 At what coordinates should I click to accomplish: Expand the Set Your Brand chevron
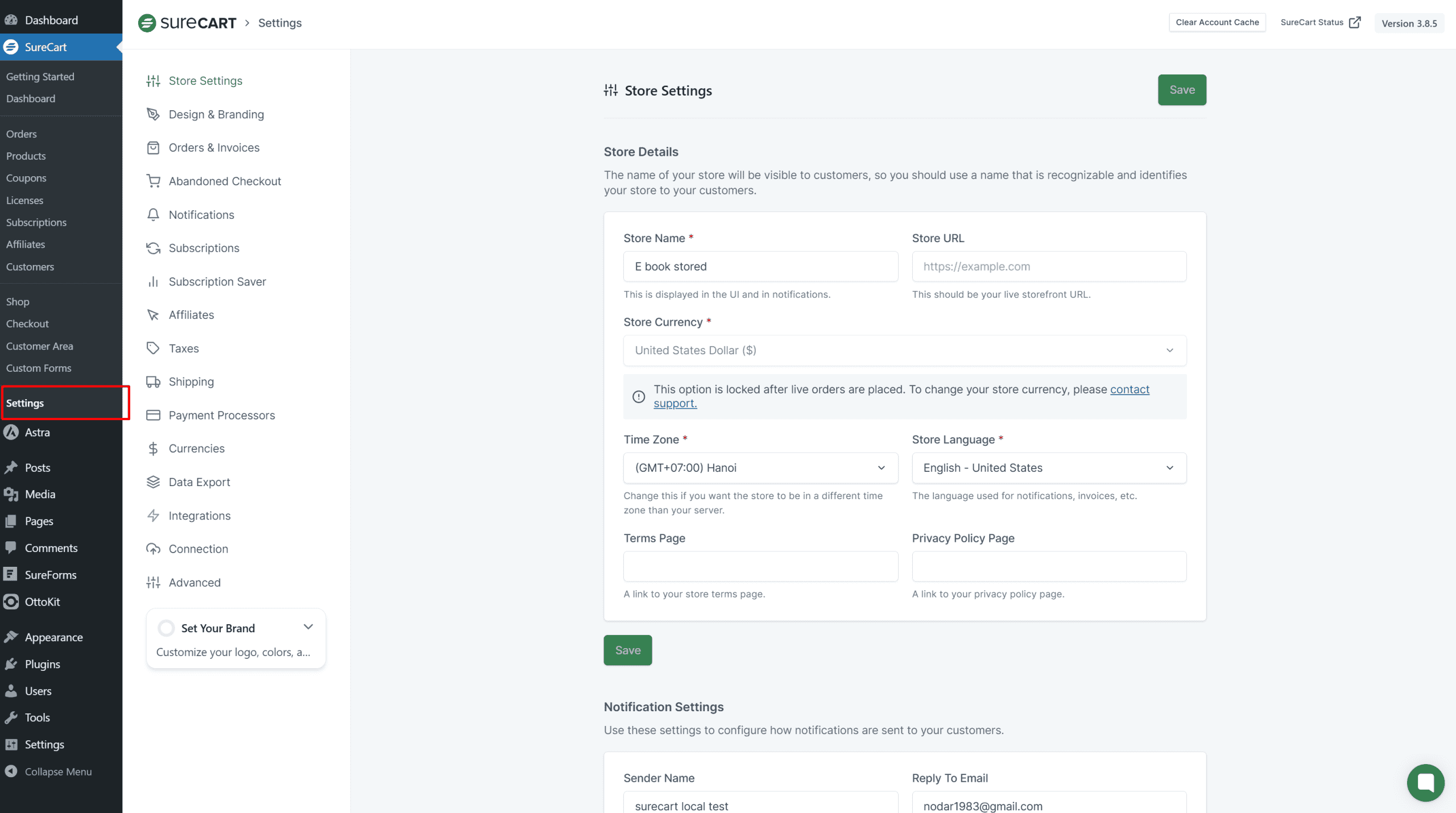(x=308, y=627)
